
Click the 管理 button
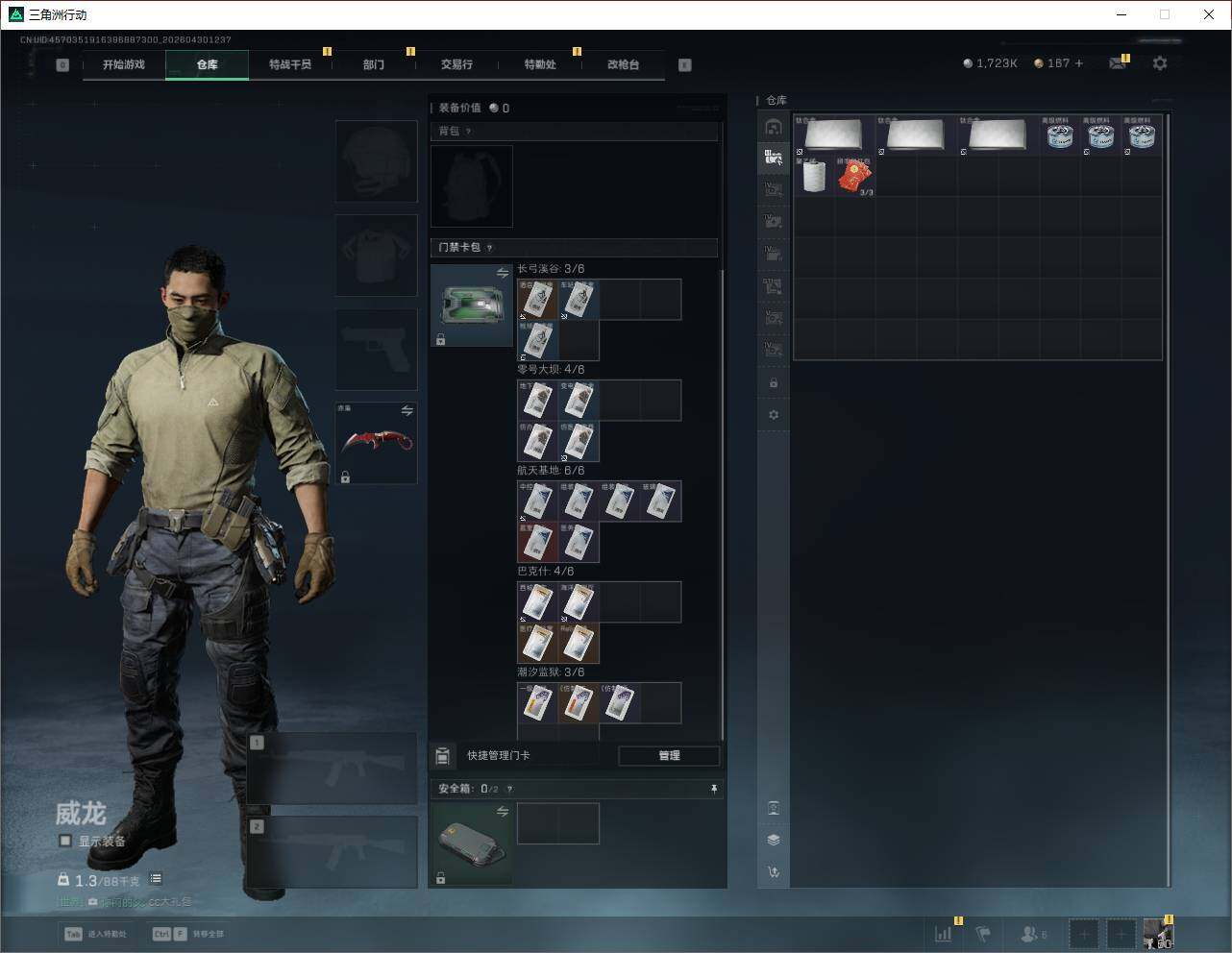click(x=669, y=755)
